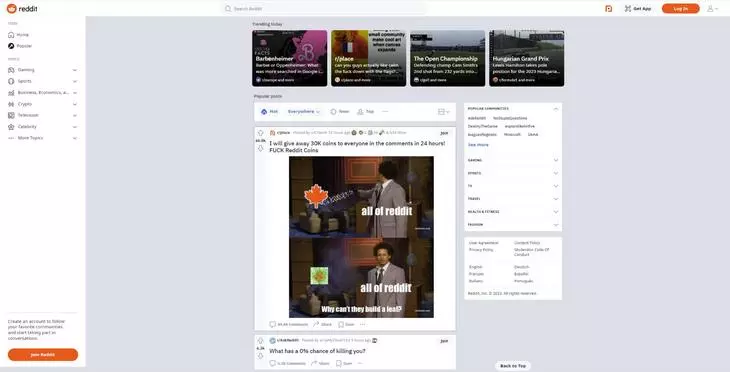730x372 pixels.
Task: Join the community of the 30K coins post
Action: click(x=444, y=133)
